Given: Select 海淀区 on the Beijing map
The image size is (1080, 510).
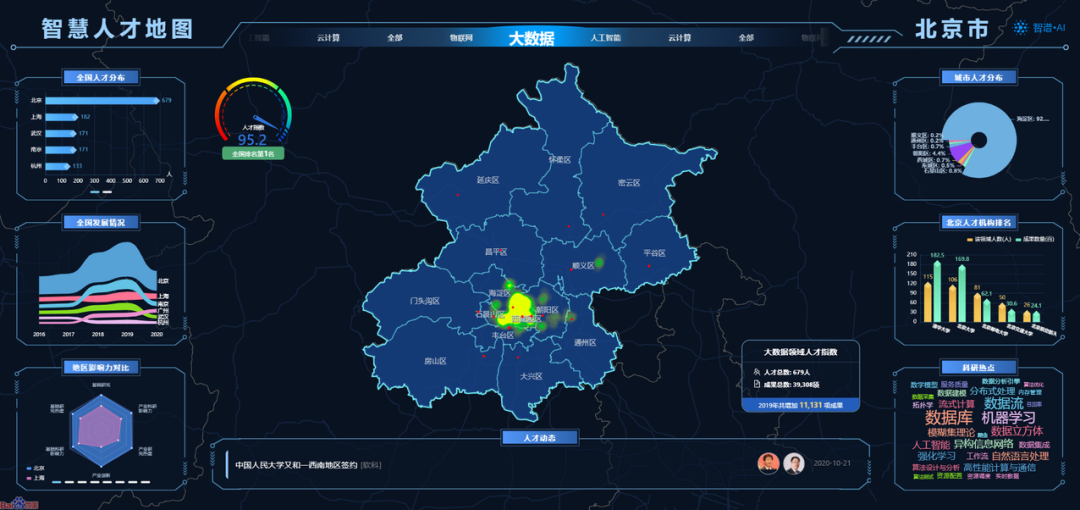Looking at the screenshot, I should [500, 294].
